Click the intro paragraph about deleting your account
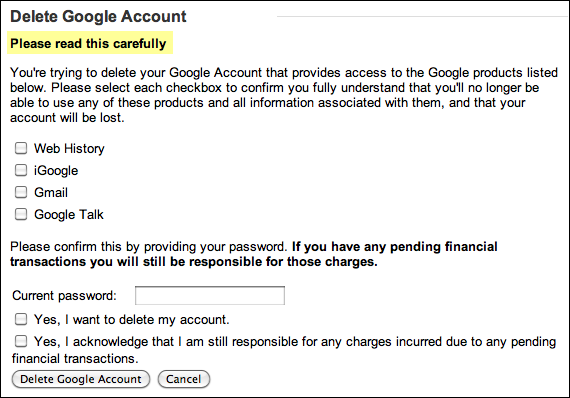Screen dimensions: 570x398 point(284,95)
